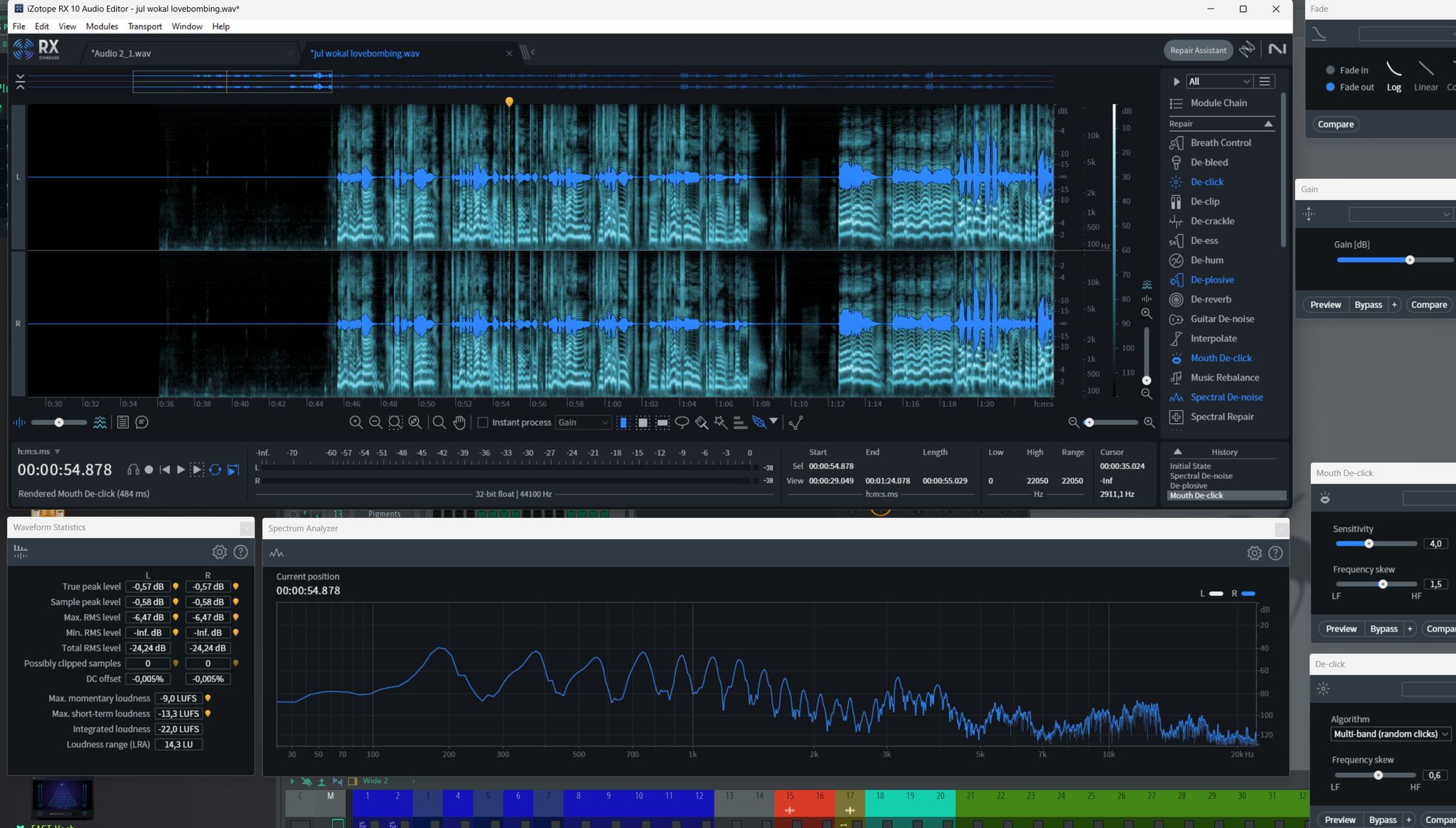Image resolution: width=1456 pixels, height=828 pixels.
Task: Click the Repair Assistant button
Action: 1198,51
